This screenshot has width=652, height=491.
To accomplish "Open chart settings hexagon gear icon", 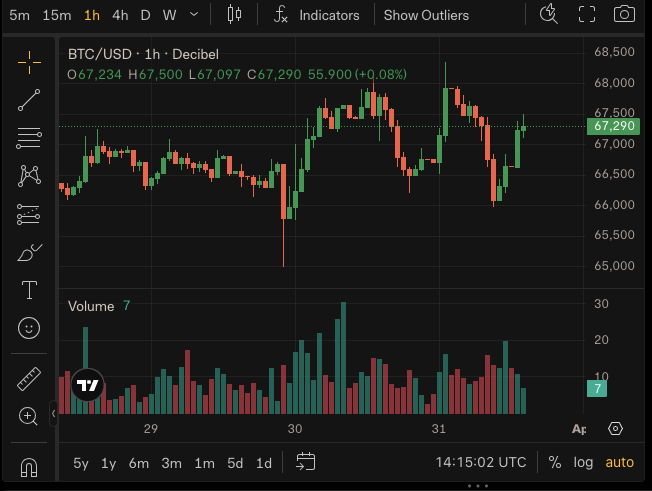I will click(615, 428).
